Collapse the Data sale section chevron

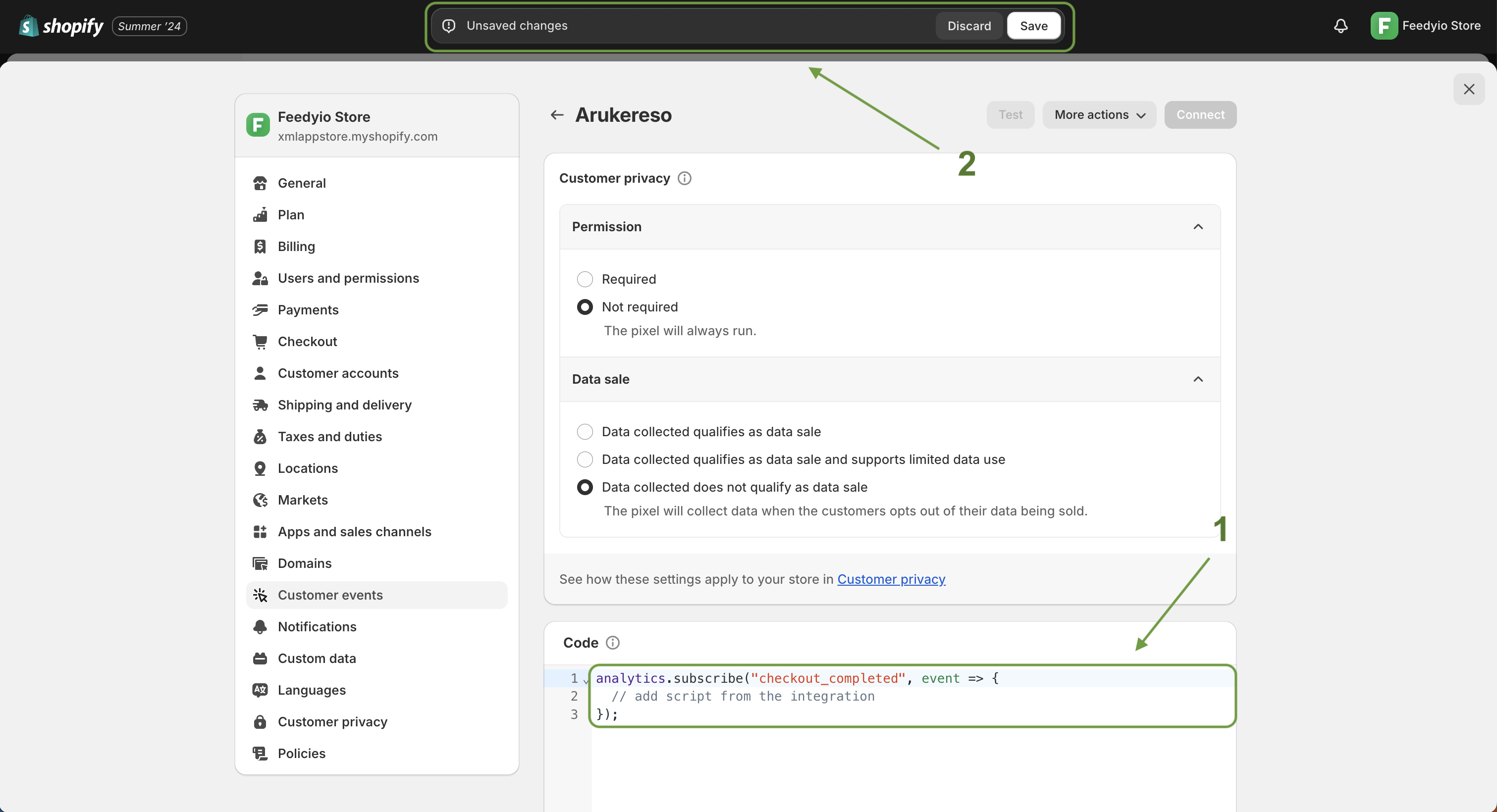[1198, 379]
